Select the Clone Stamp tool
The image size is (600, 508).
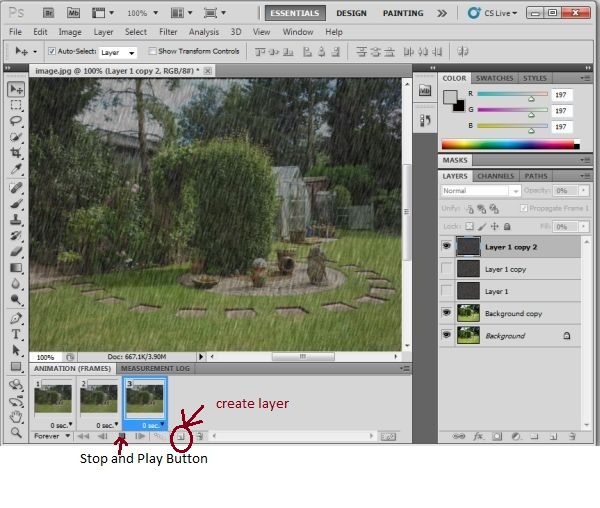click(x=16, y=220)
